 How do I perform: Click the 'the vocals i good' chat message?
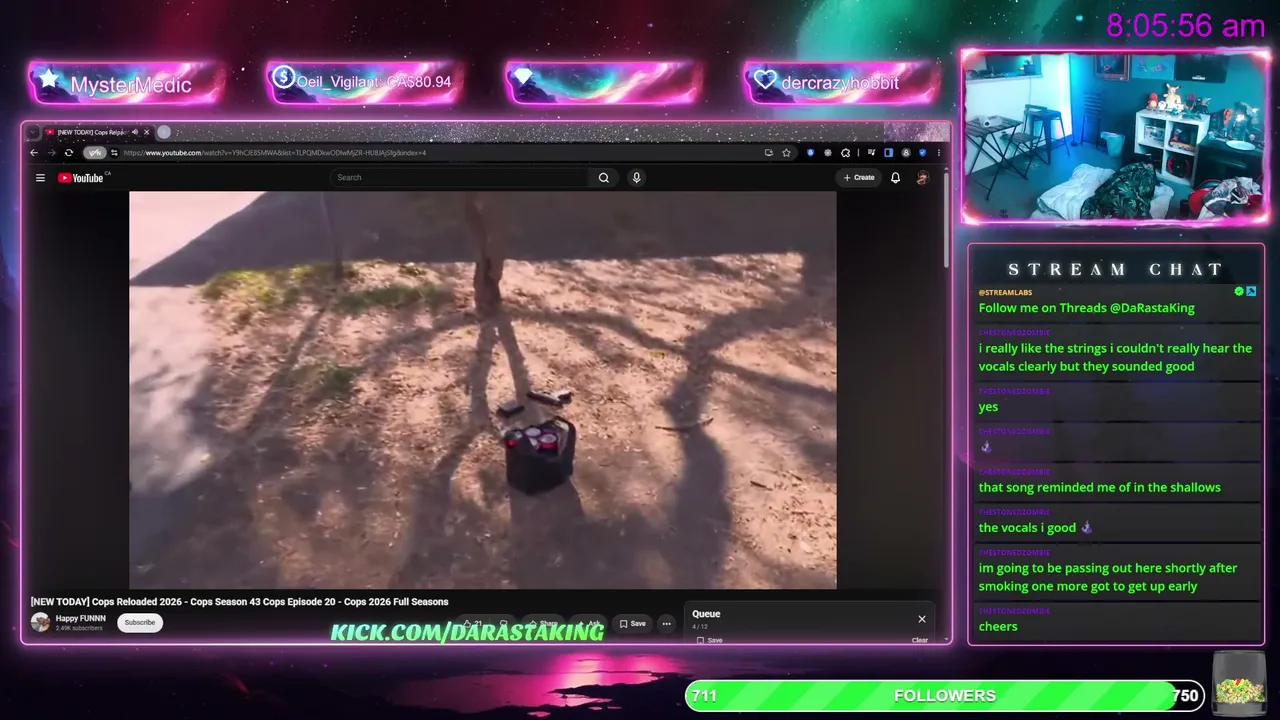click(1035, 527)
